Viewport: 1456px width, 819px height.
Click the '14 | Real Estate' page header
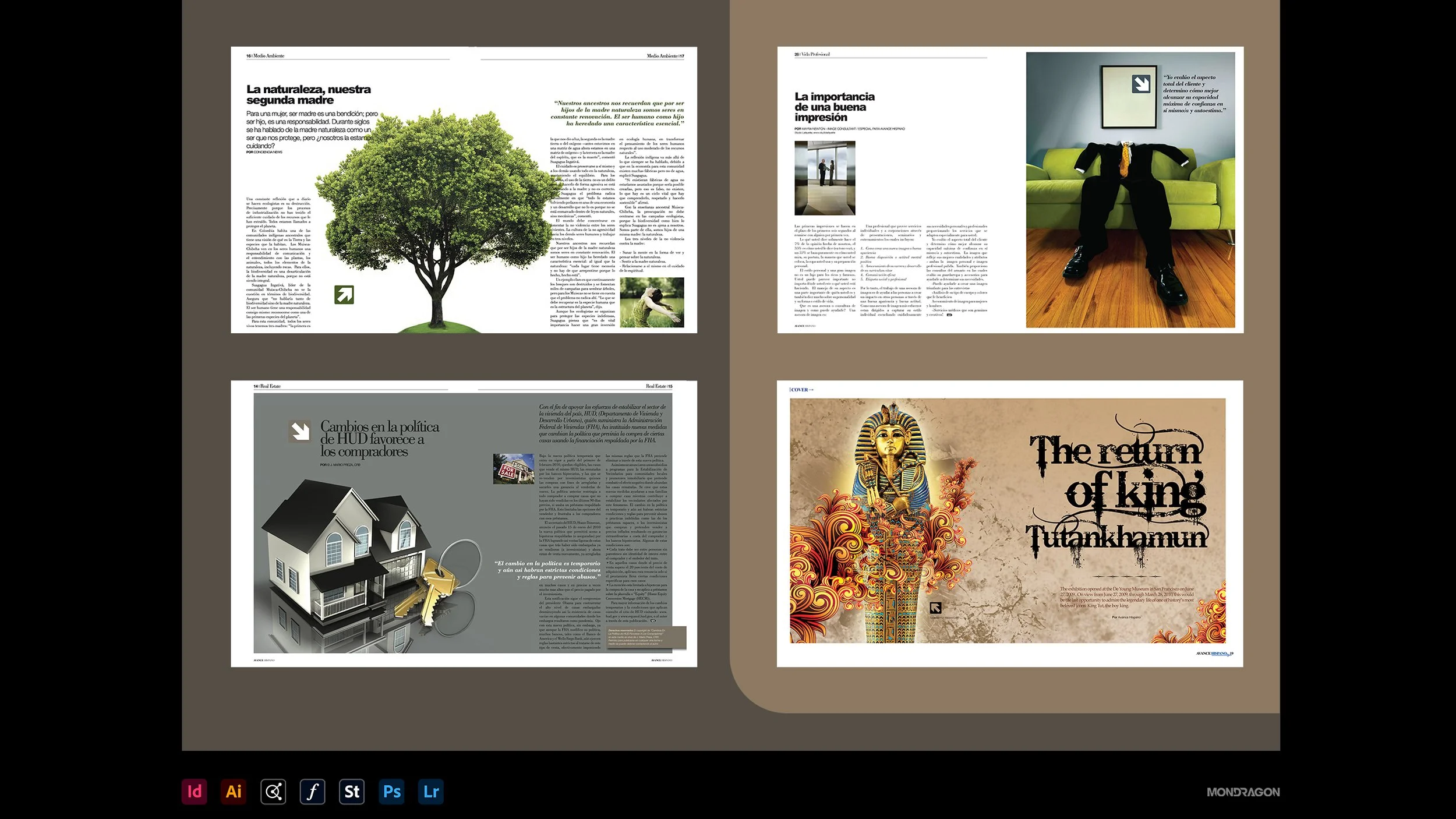(x=267, y=386)
